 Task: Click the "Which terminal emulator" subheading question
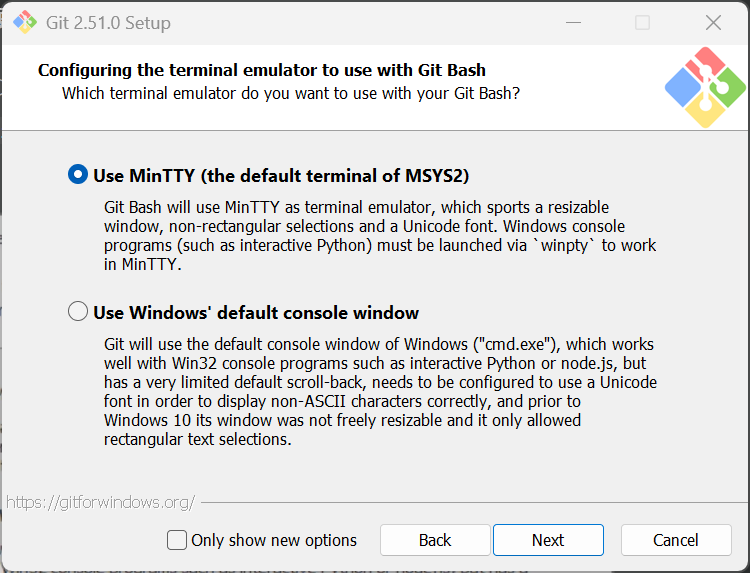[x=291, y=93]
